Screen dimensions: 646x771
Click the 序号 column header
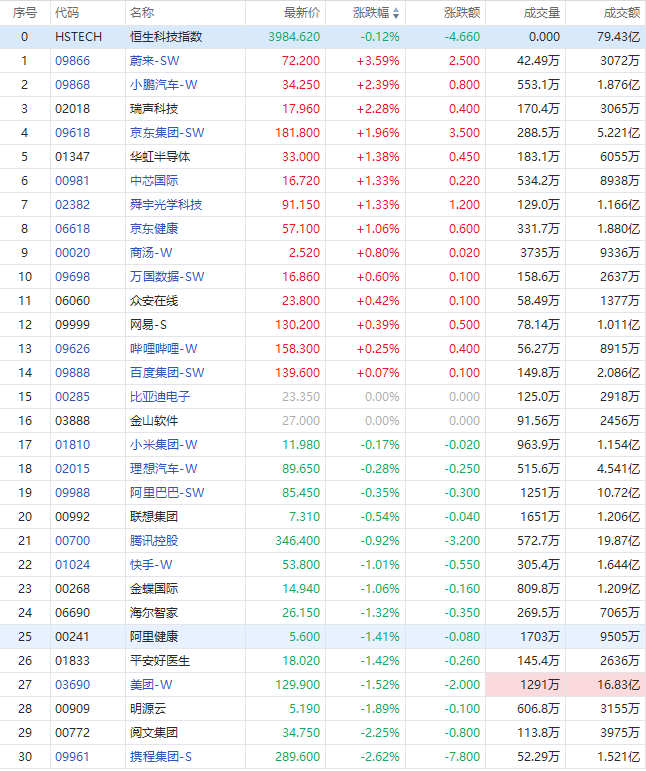tap(25, 13)
